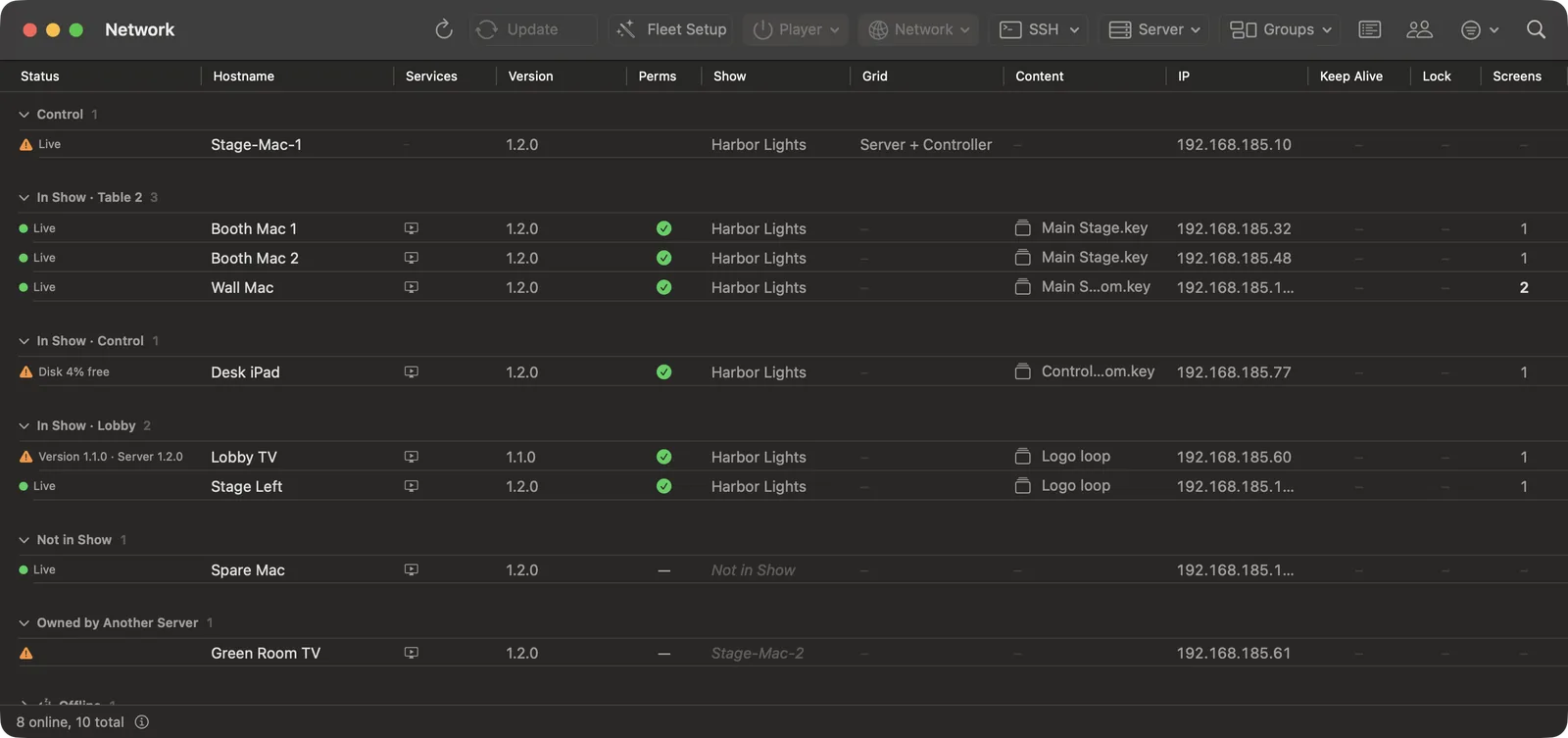Click the info icon in the status bar
The width and height of the screenshot is (1568, 738).
click(142, 722)
